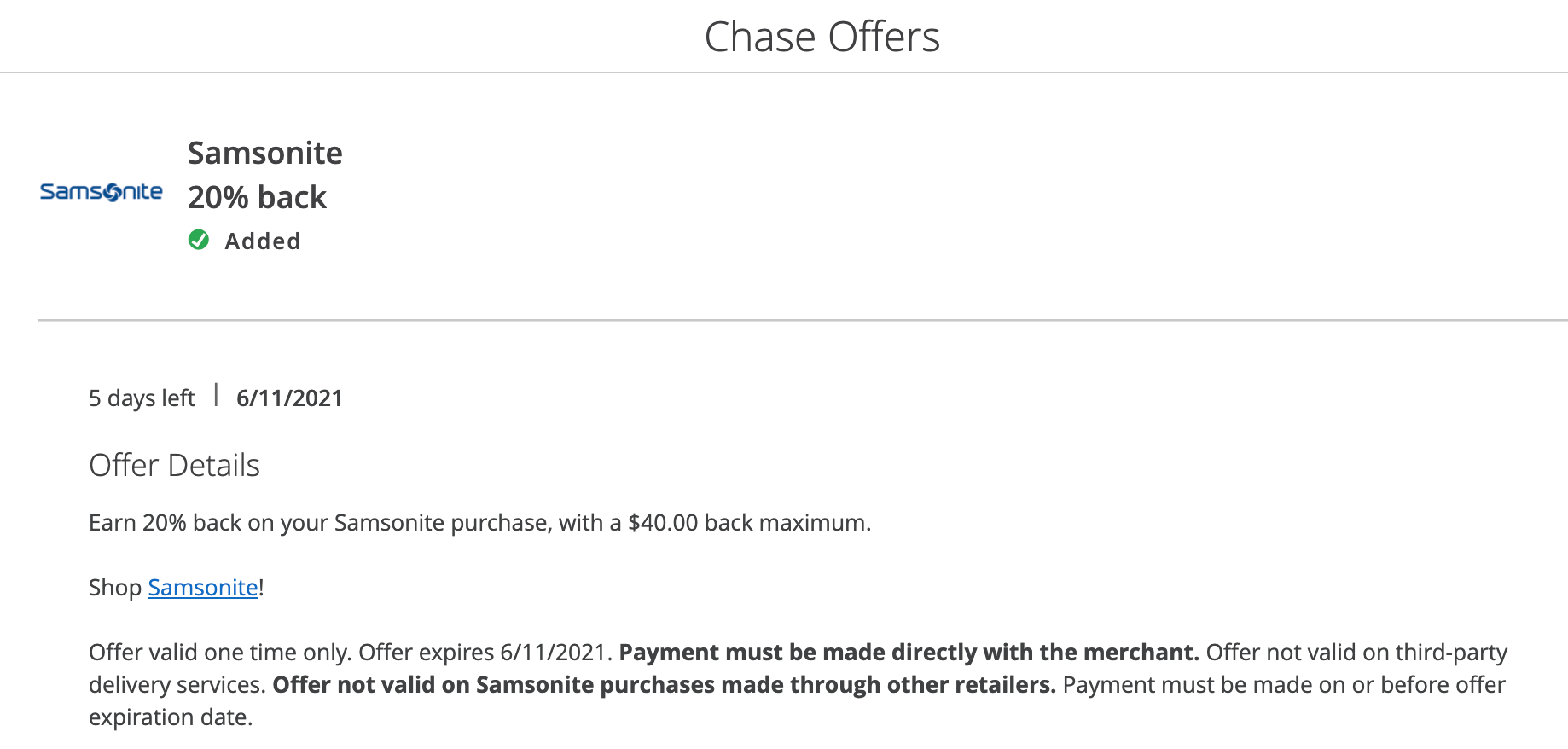Click the green Added checkmark icon
Viewport: 1568px width, 749px height.
(x=199, y=240)
